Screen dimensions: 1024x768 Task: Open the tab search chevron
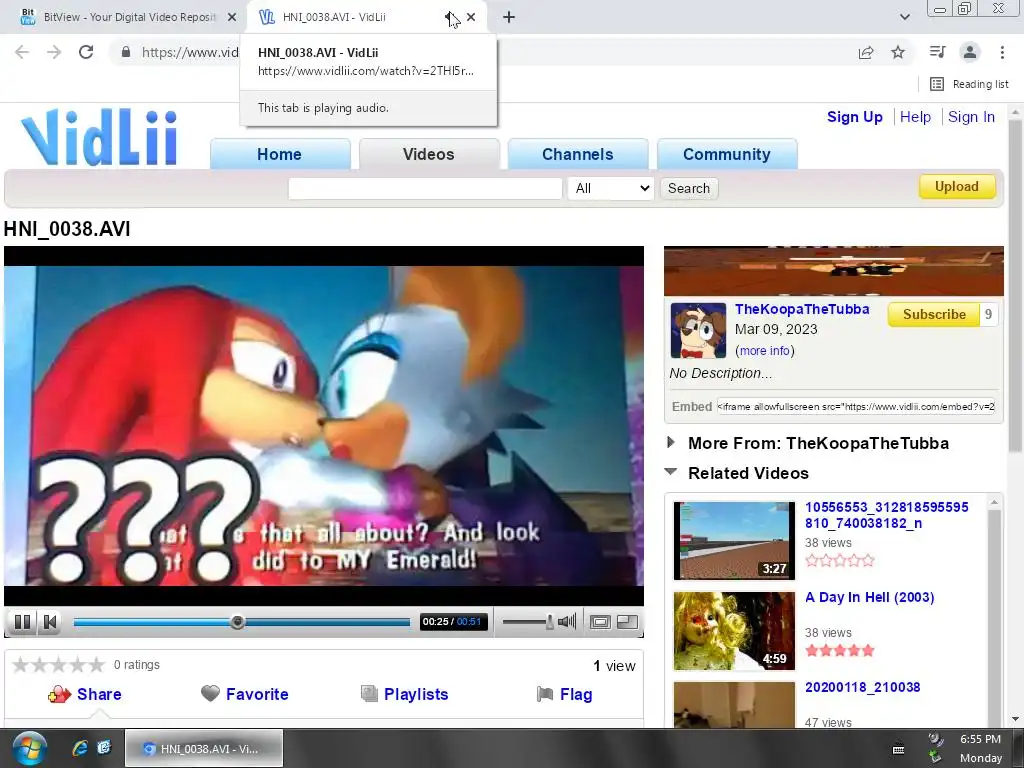(904, 17)
